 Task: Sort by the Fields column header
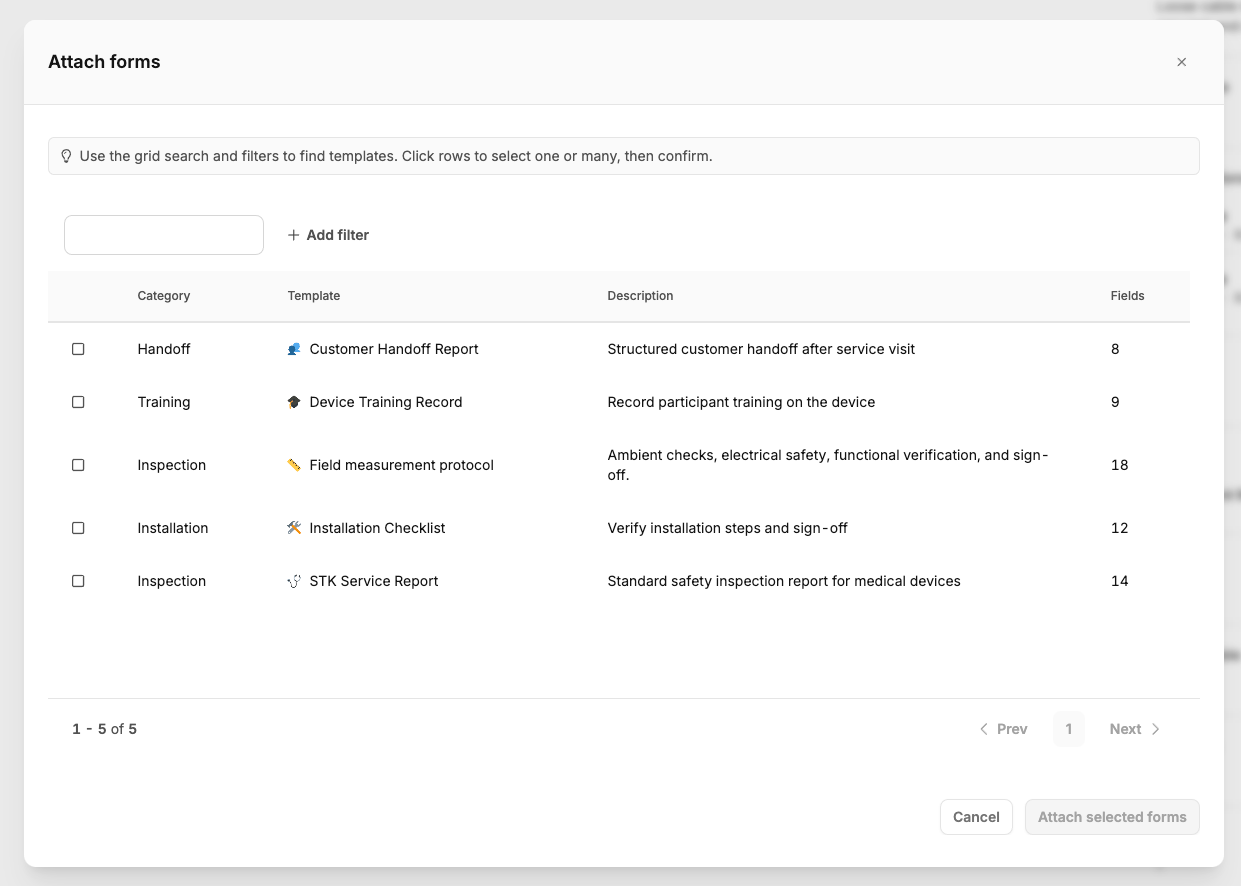pos(1127,296)
